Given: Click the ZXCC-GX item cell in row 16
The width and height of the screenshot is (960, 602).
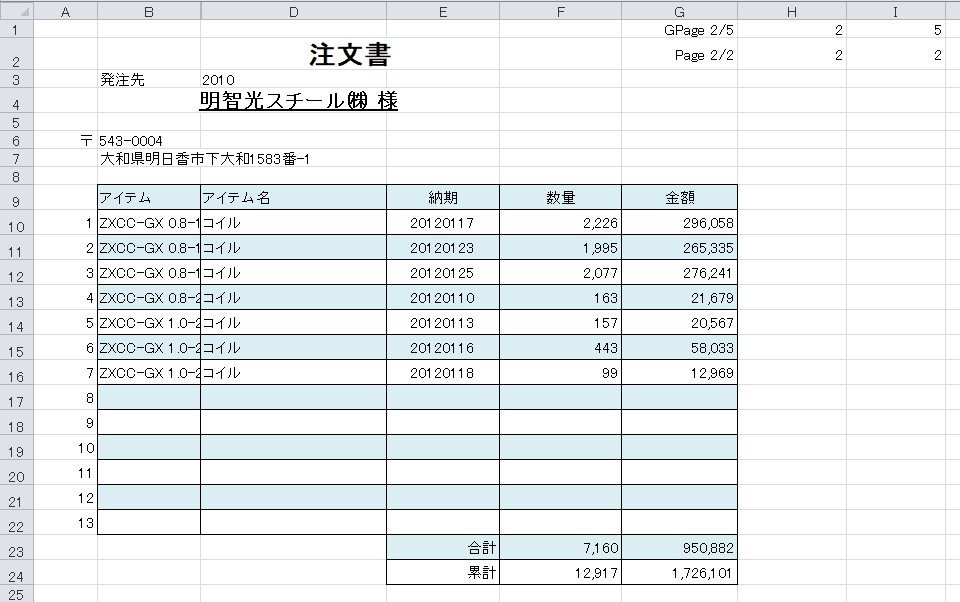Looking at the screenshot, I should tap(149, 372).
